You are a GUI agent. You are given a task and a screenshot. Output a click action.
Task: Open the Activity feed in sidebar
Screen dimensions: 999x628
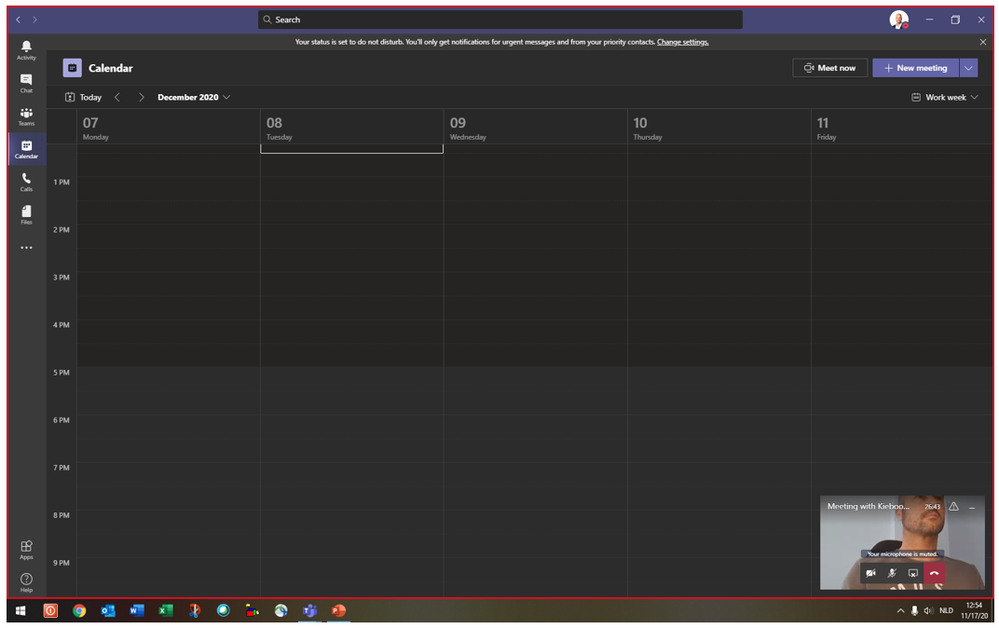coord(26,50)
